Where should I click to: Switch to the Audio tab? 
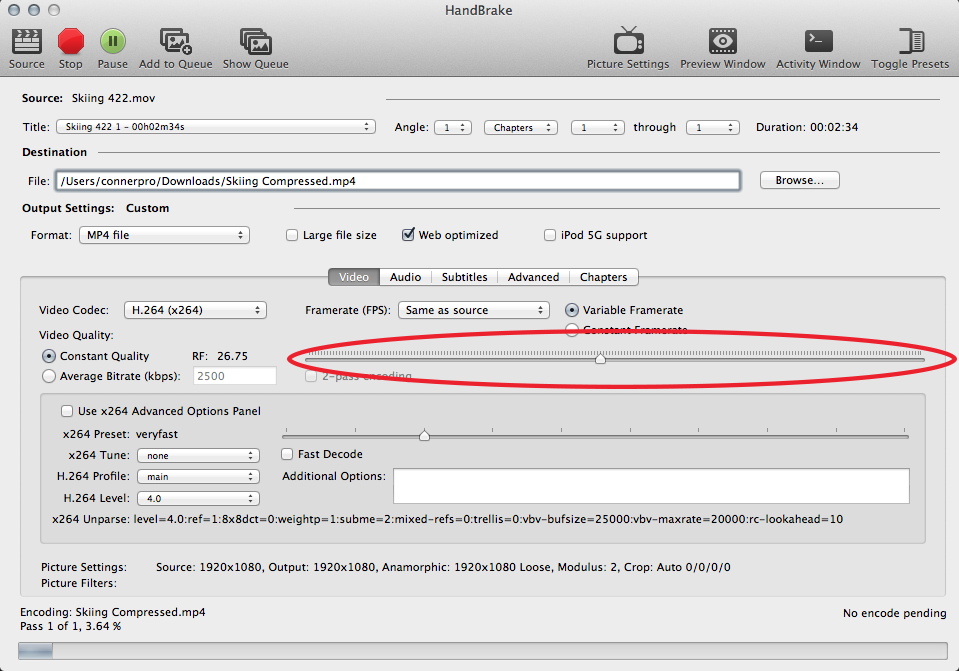coord(405,277)
